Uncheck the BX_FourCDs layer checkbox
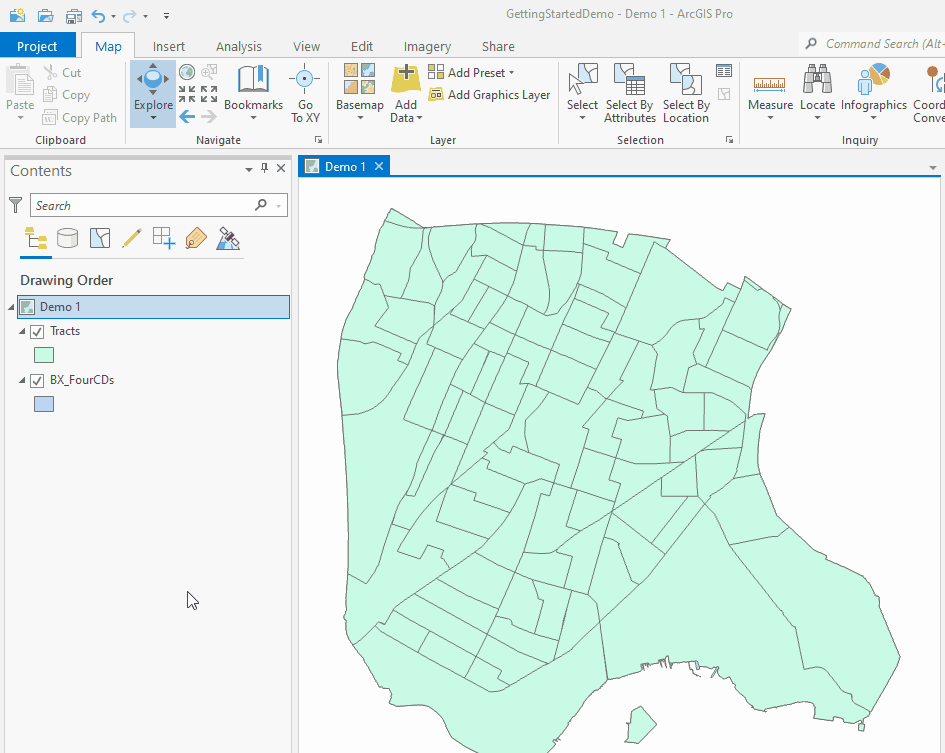945x753 pixels. 37,380
